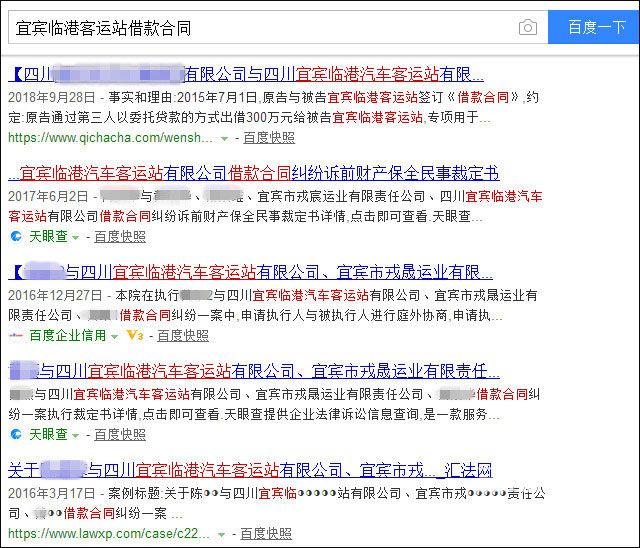Open 天眼查 source link under 2017年6月2日 result
640x548 pixels.
pos(48,236)
